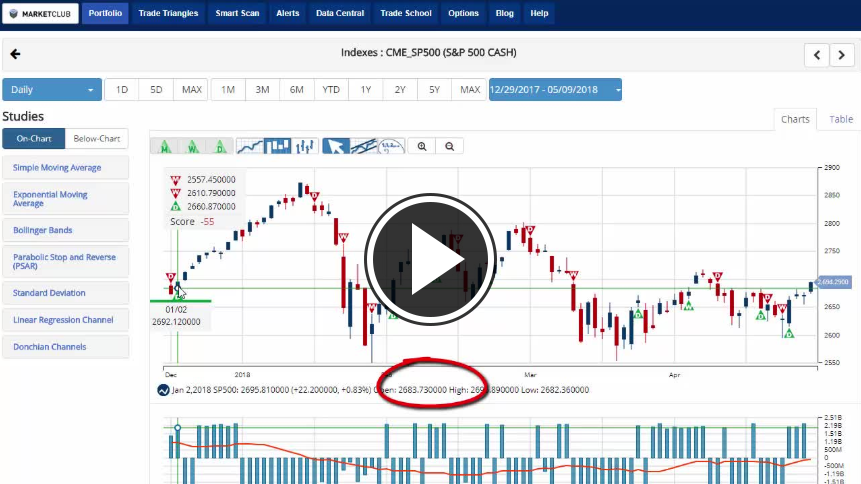Open the Portfolio menu
The height and width of the screenshot is (484, 861).
(105, 13)
